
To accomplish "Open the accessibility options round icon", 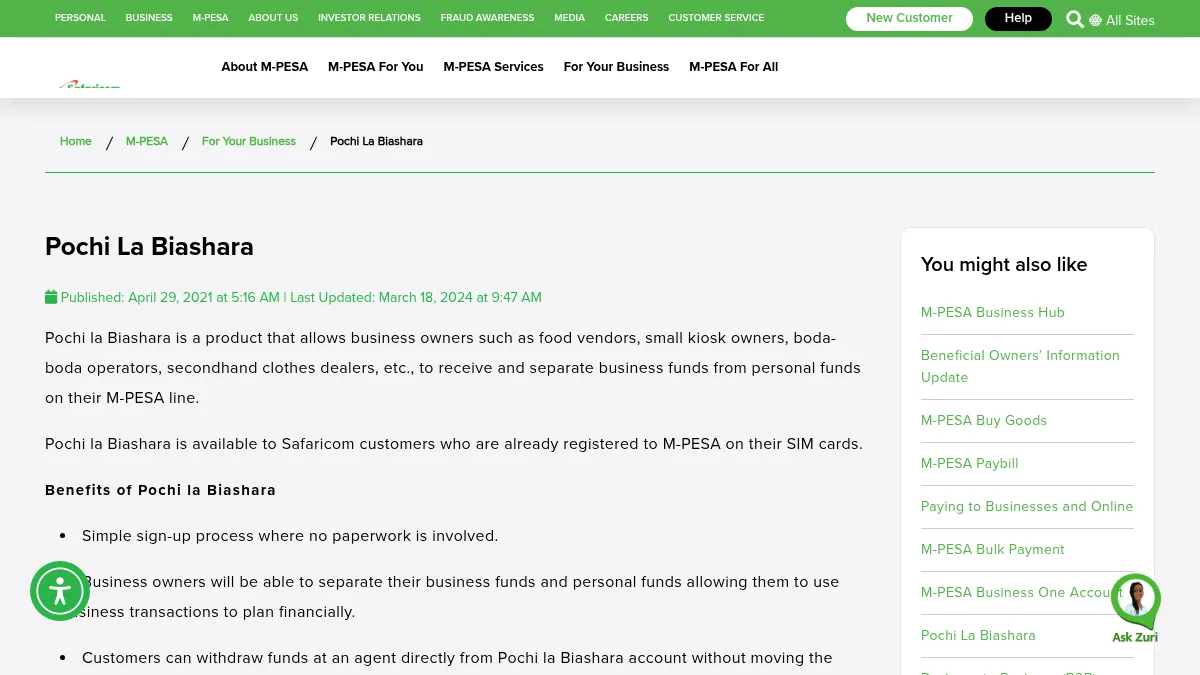I will [60, 591].
